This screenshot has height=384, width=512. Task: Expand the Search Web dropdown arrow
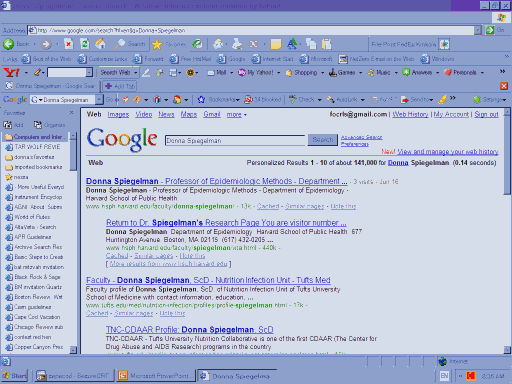pyautogui.click(x=136, y=72)
